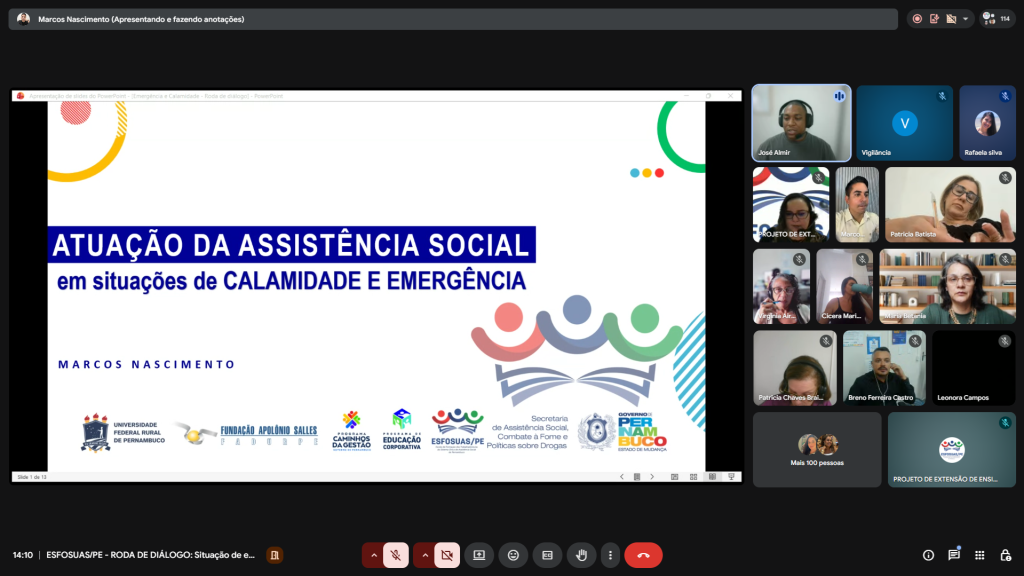Open host controls lock icon
1024x576 pixels.
(x=1005, y=555)
